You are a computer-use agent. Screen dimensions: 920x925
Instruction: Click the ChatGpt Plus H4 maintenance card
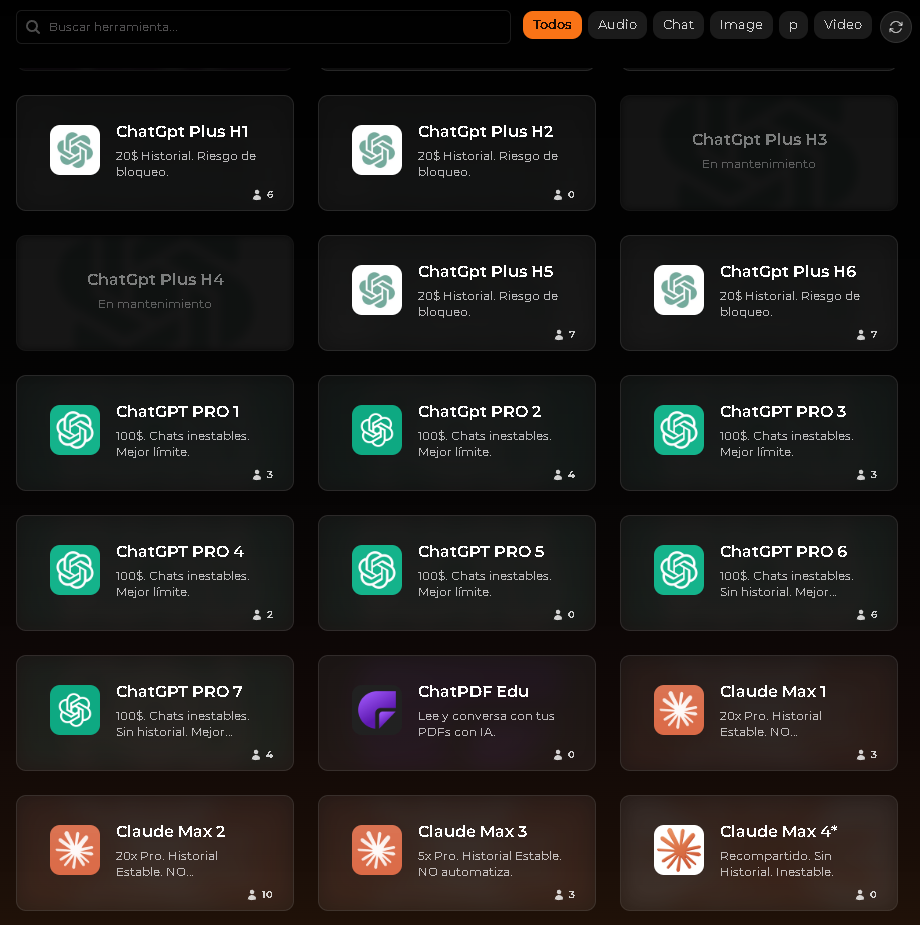[155, 293]
